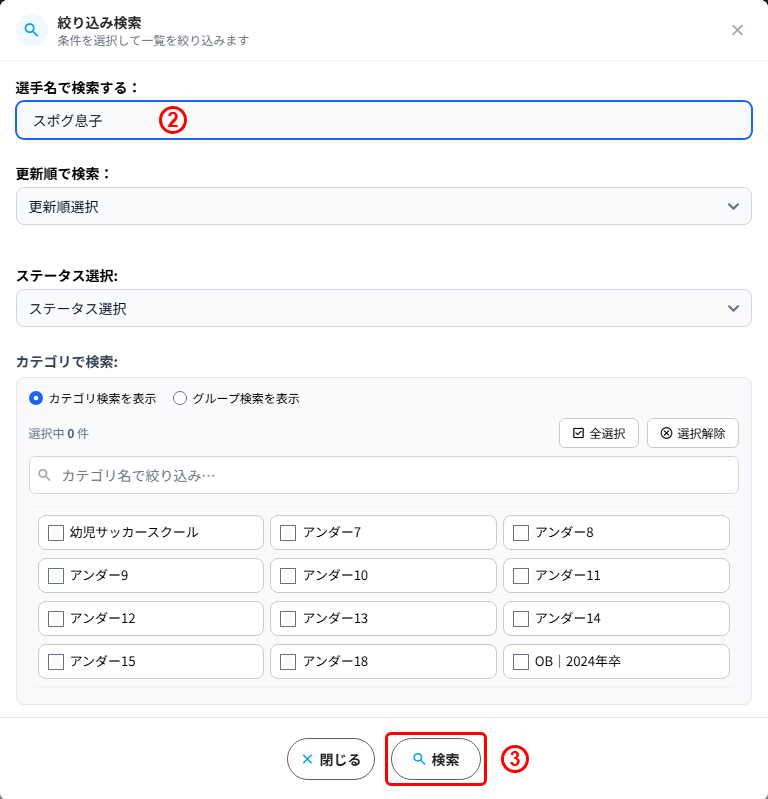Select the グループ検索を表示 radio button
Screen dimensions: 768x799
180,398
